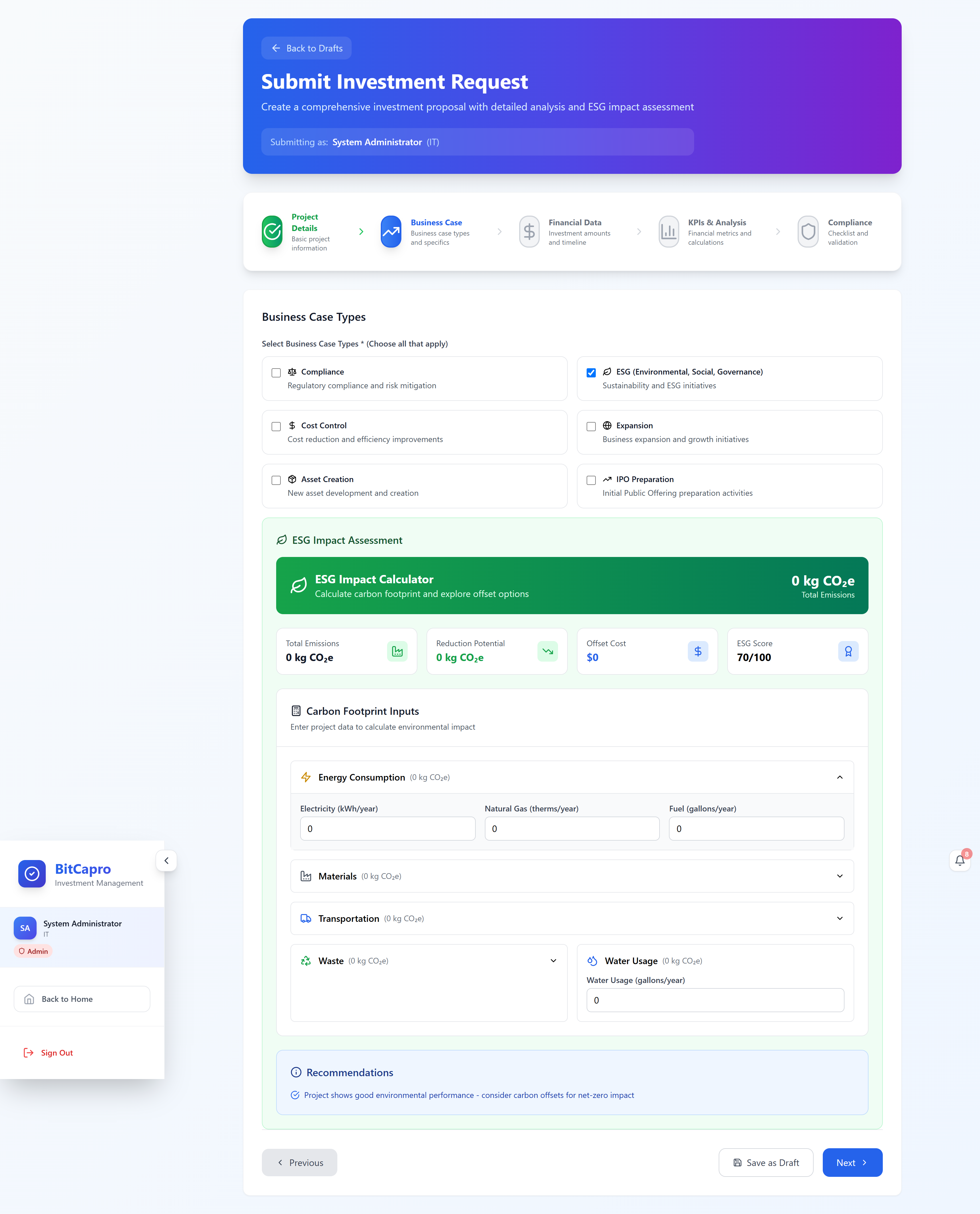
Task: Click the ESG Score award icon
Action: point(848,651)
